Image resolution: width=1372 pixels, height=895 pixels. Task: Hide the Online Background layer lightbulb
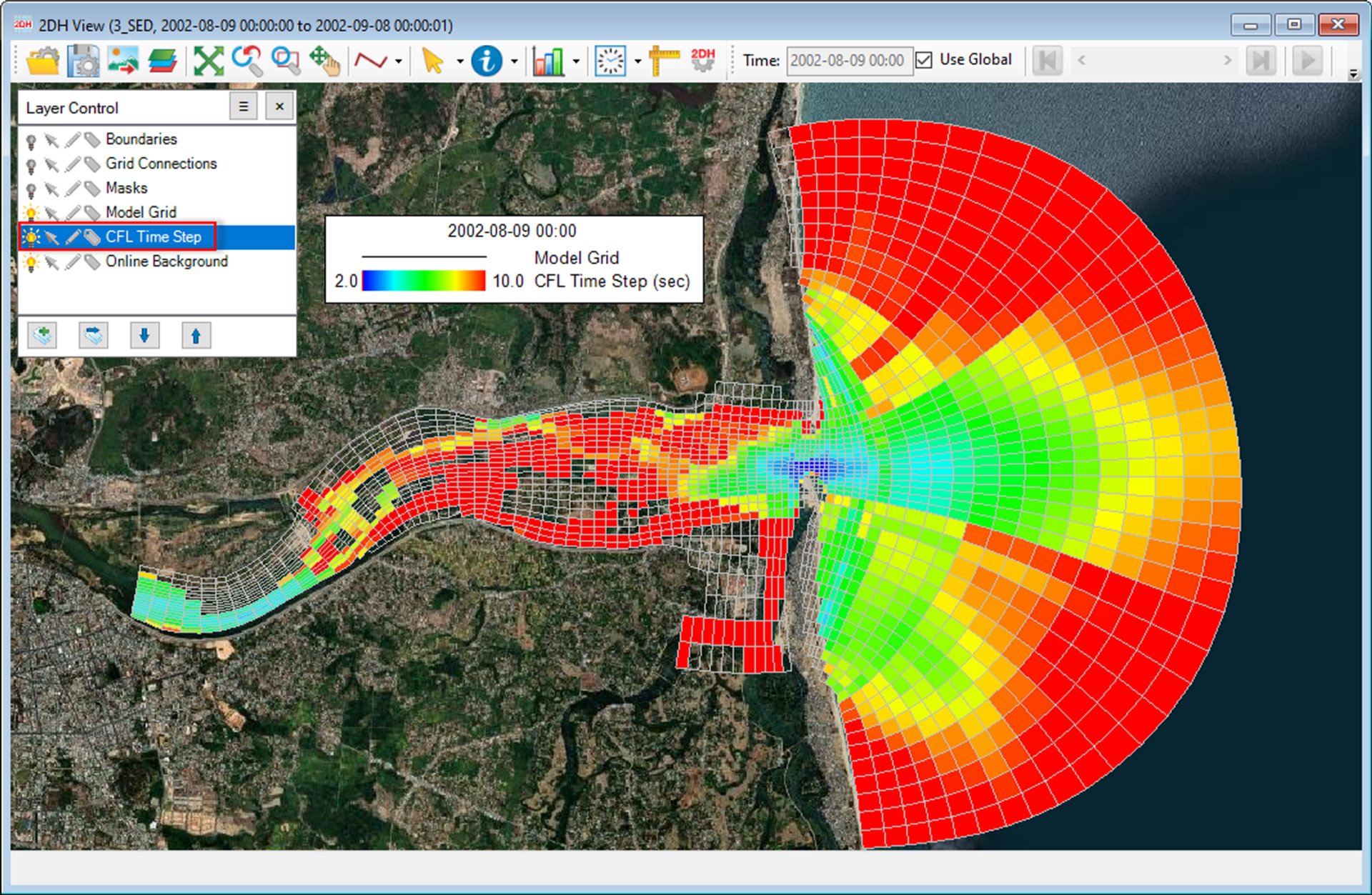pos(31,263)
